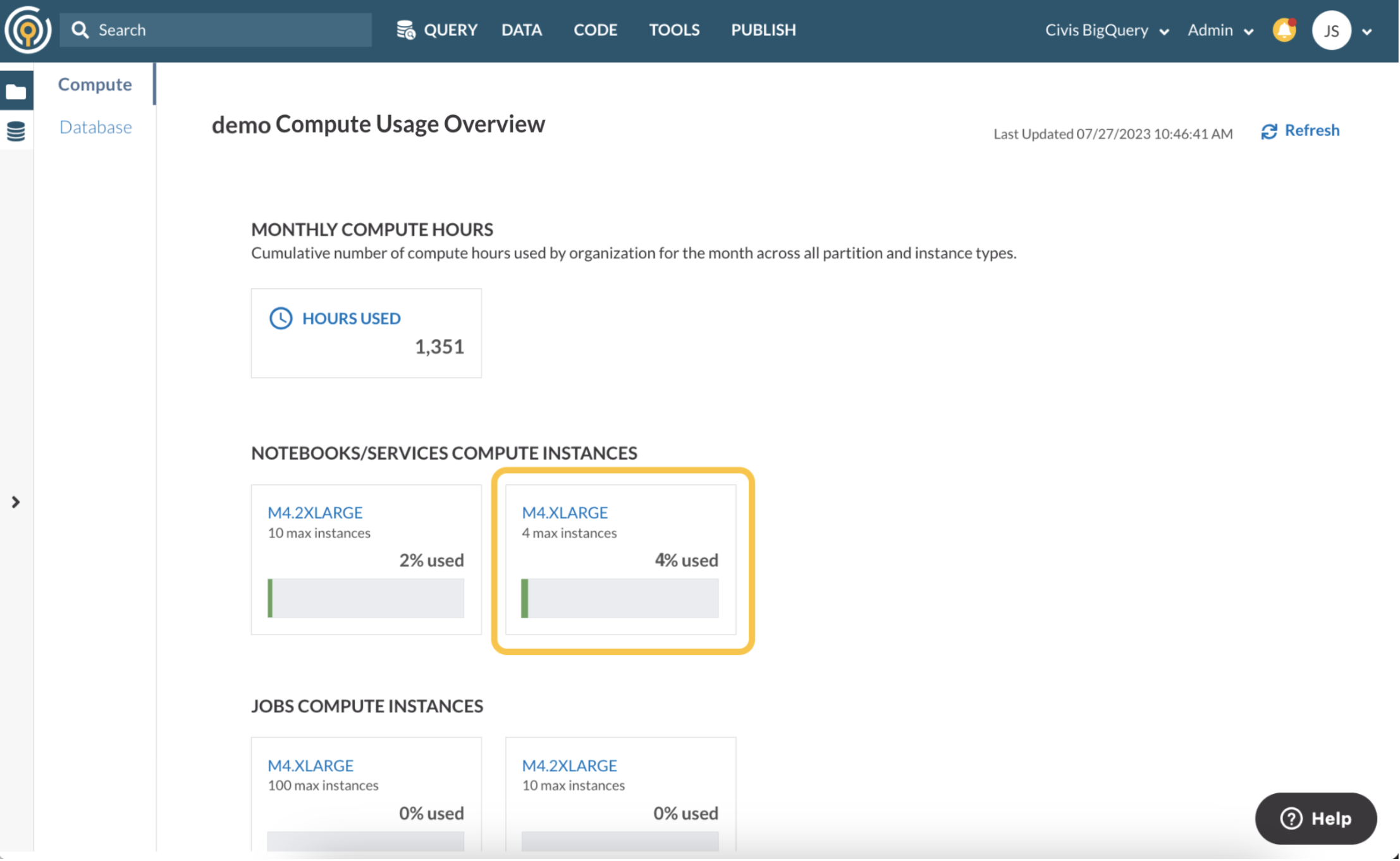Click the M4.XLARGE 4% used progress bar

(x=620, y=598)
